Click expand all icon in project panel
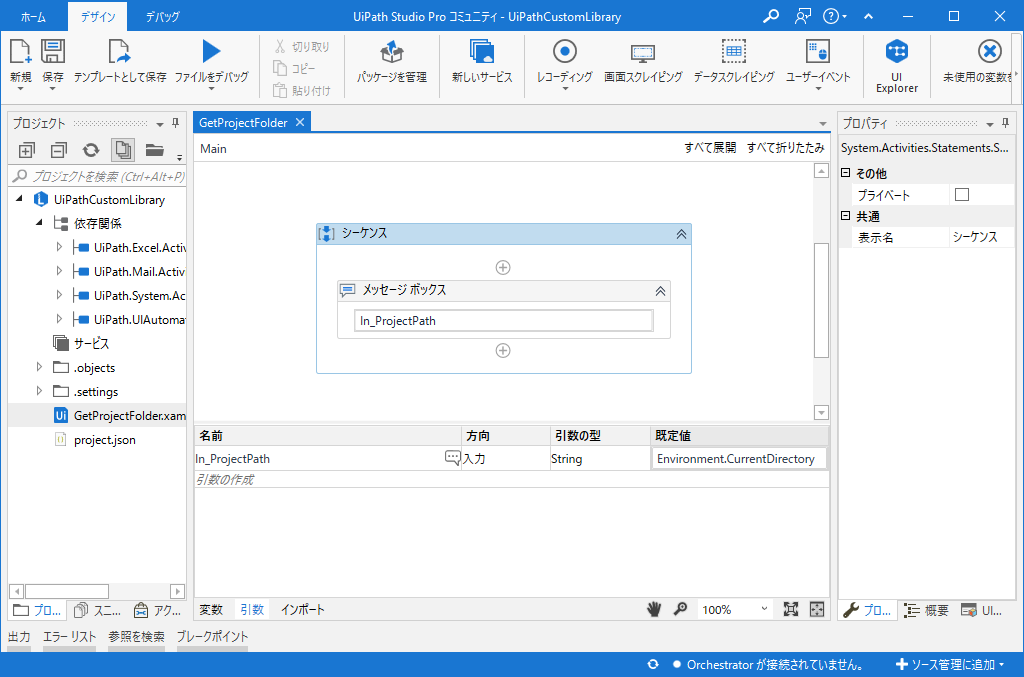Screen dimensions: 1024x677 [26, 151]
